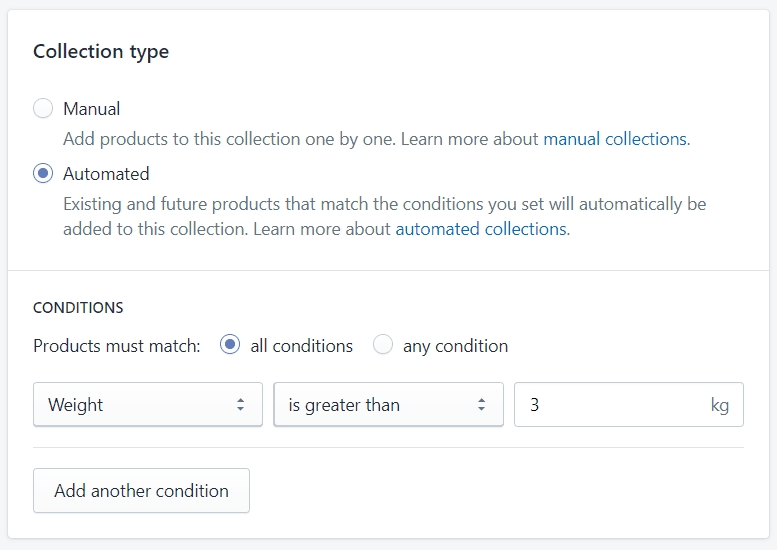Open the automated collections help link

(x=482, y=229)
